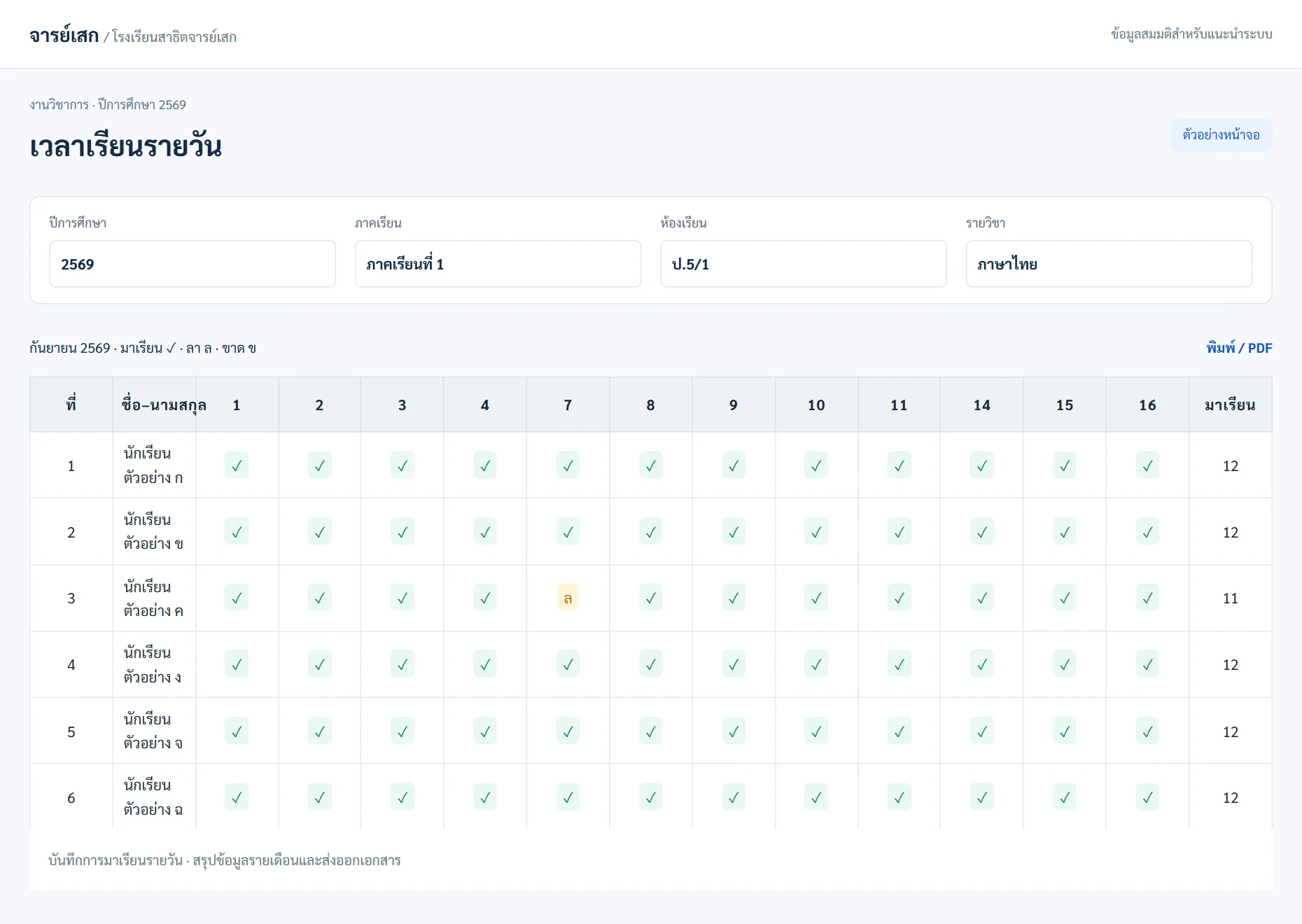Toggle day 16 attendance for student ฉ
1302x924 pixels.
[x=1147, y=797]
